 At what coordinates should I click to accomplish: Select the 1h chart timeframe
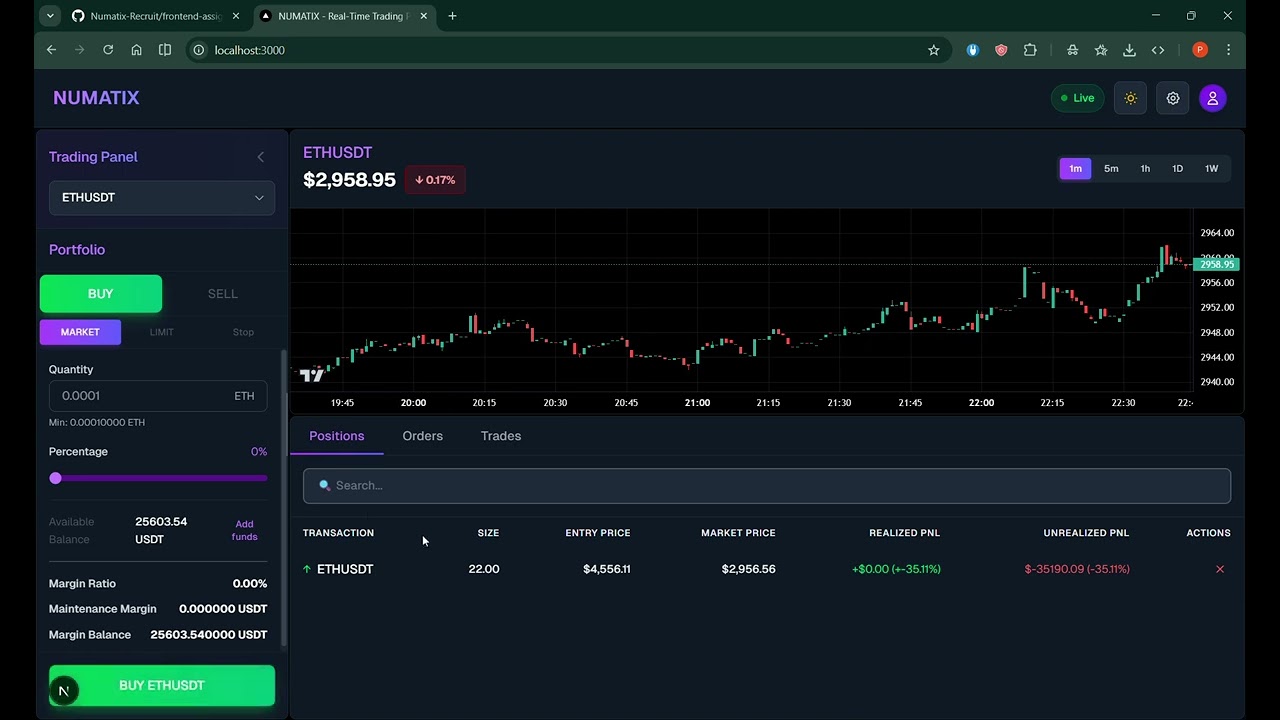1145,169
